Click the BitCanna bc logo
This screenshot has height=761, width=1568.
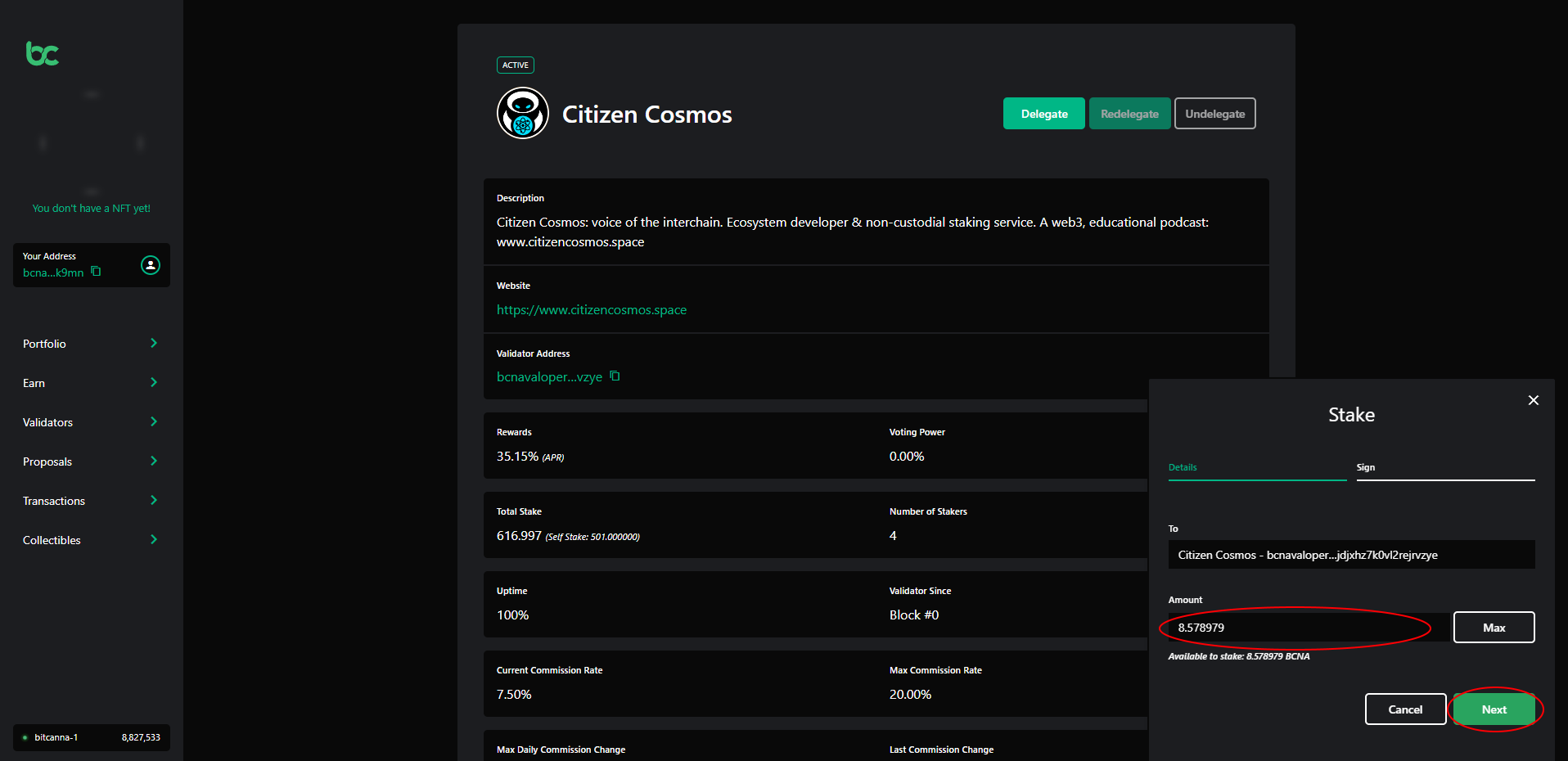(43, 53)
